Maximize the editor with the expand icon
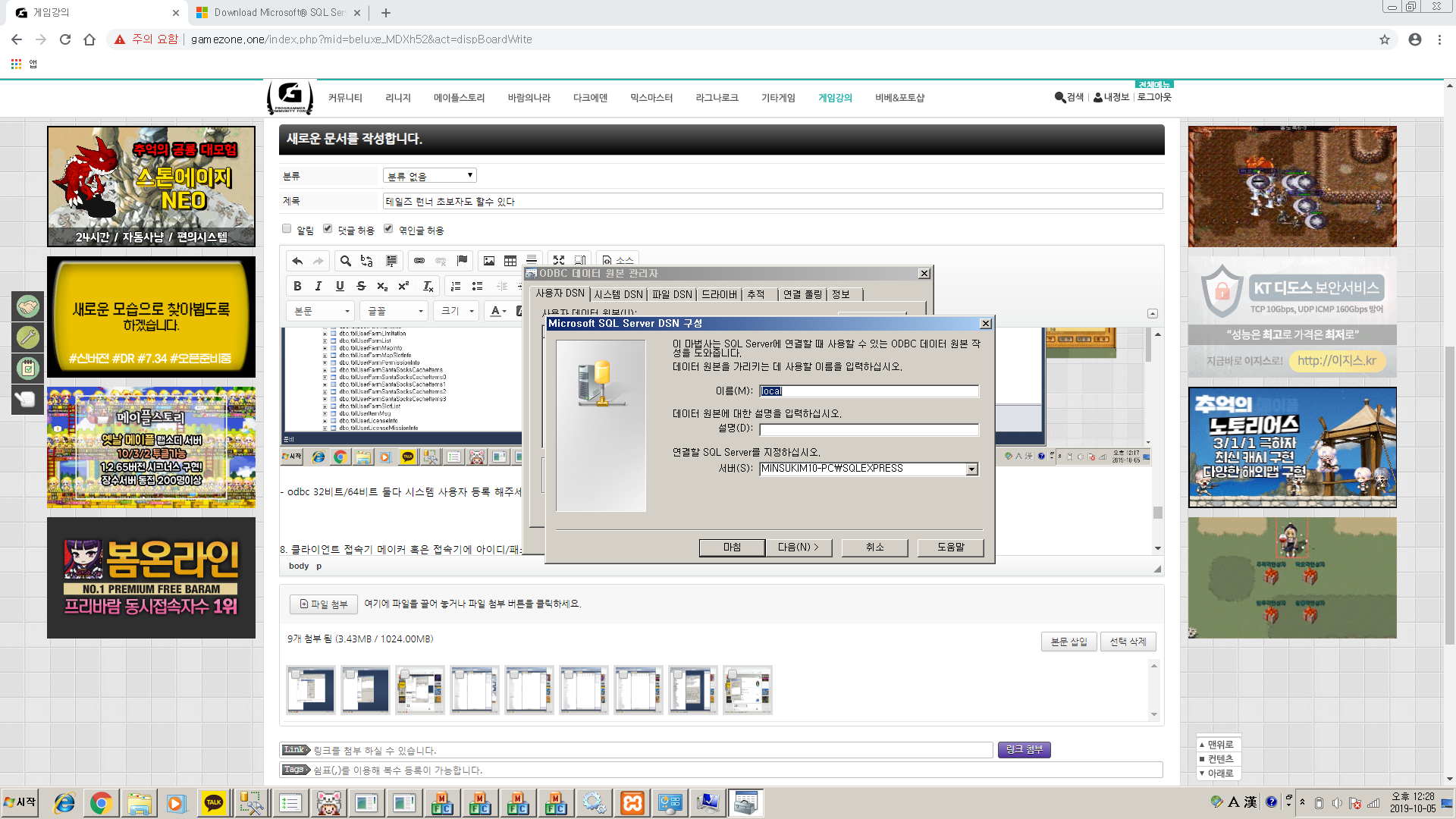Viewport: 1456px width, 819px height. coord(559,261)
